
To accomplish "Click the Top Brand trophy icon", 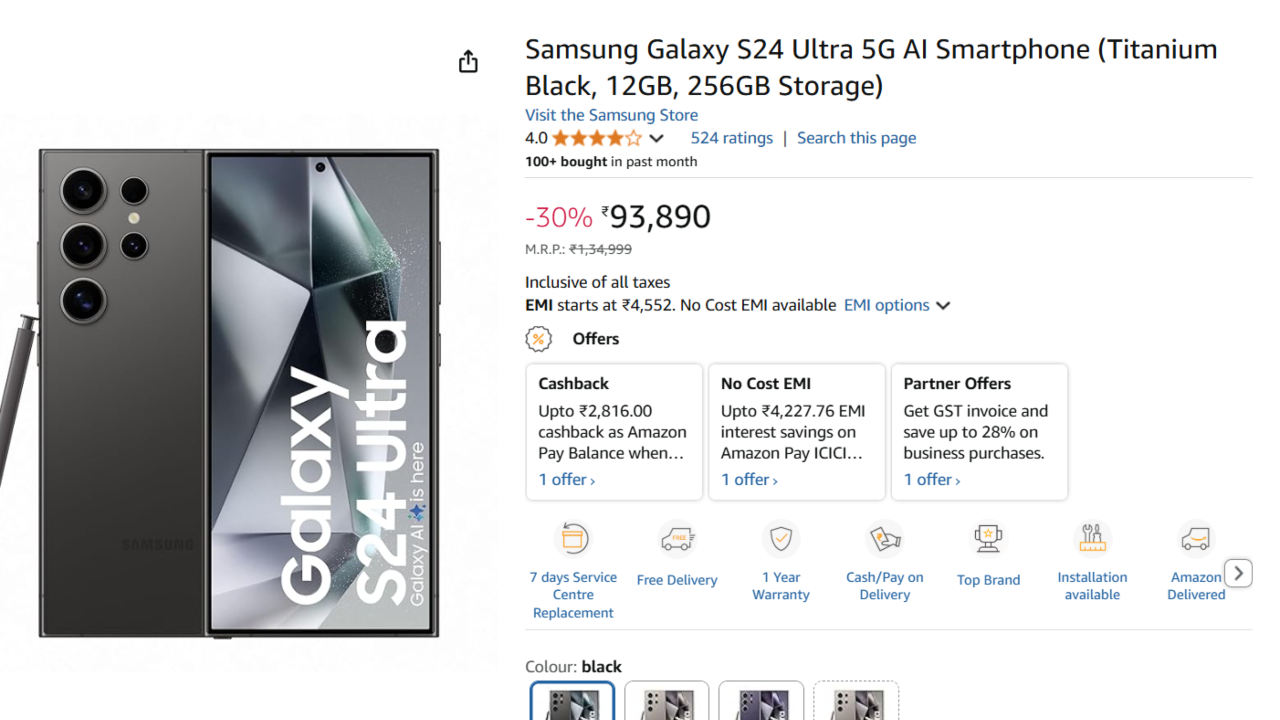I will (x=988, y=539).
